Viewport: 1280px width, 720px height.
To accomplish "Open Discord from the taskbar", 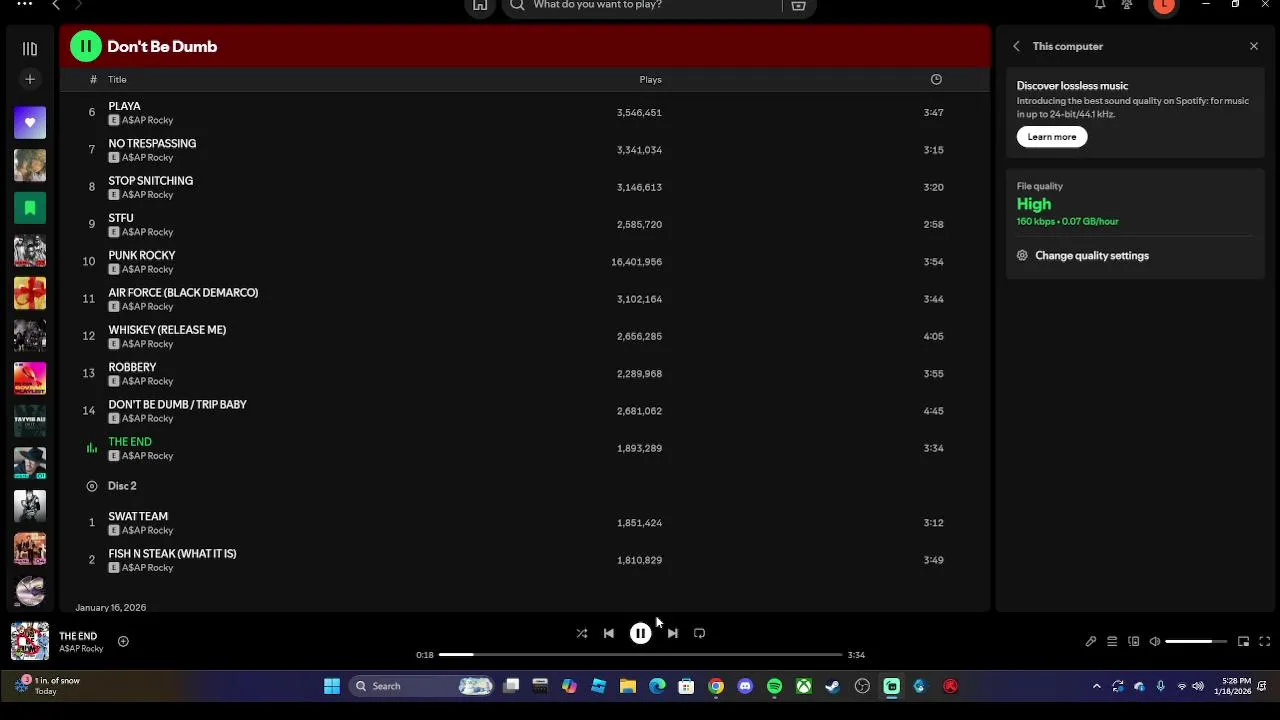I will click(x=745, y=686).
